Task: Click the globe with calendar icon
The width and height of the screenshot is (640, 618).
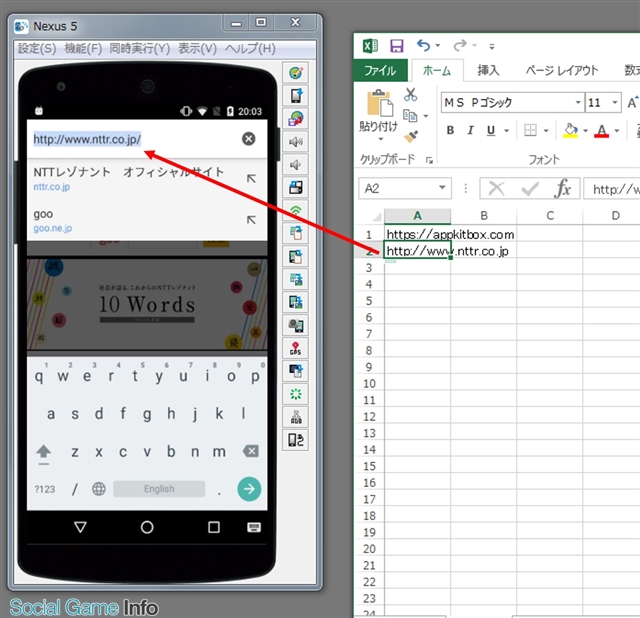Action: coord(296,119)
